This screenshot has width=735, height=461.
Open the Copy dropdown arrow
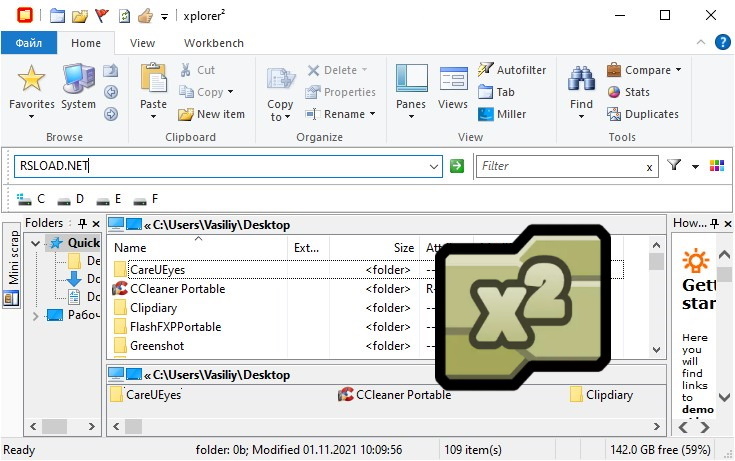click(230, 92)
